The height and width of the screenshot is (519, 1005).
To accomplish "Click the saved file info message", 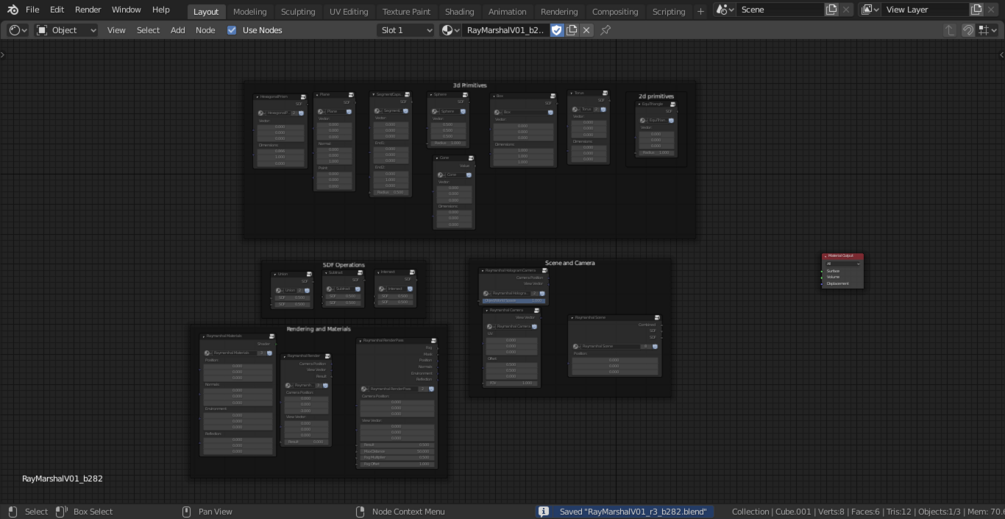I will click(625, 511).
